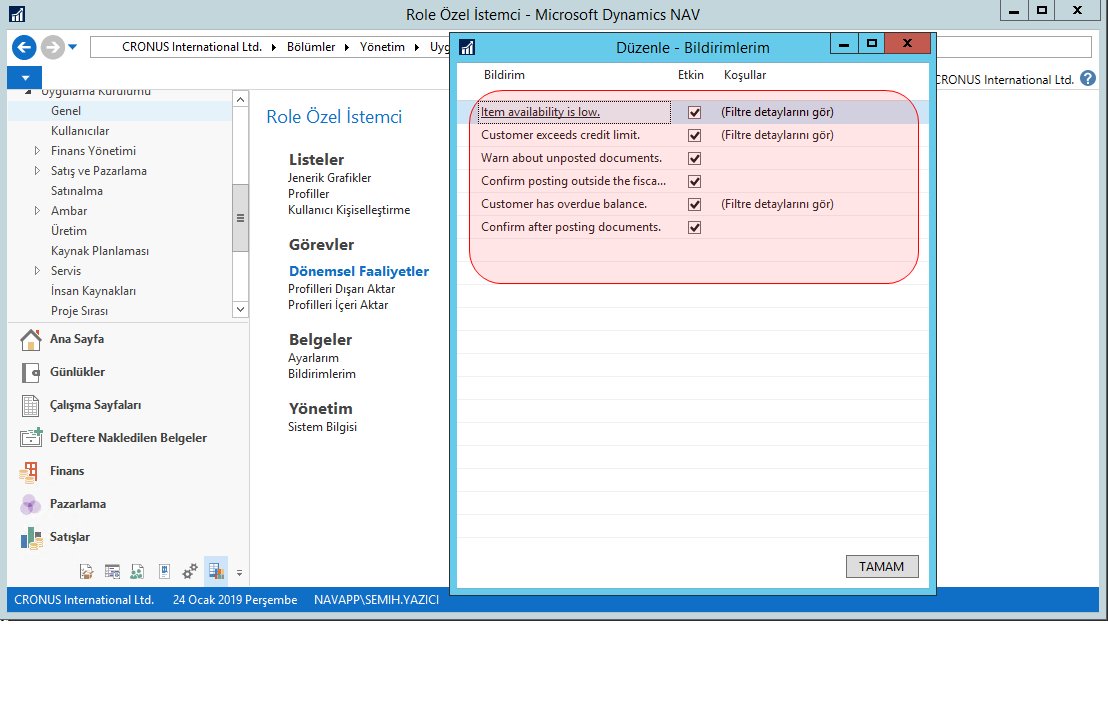
Task: Click the Deftere Nakledilen Belgeler icon
Action: tap(31, 438)
